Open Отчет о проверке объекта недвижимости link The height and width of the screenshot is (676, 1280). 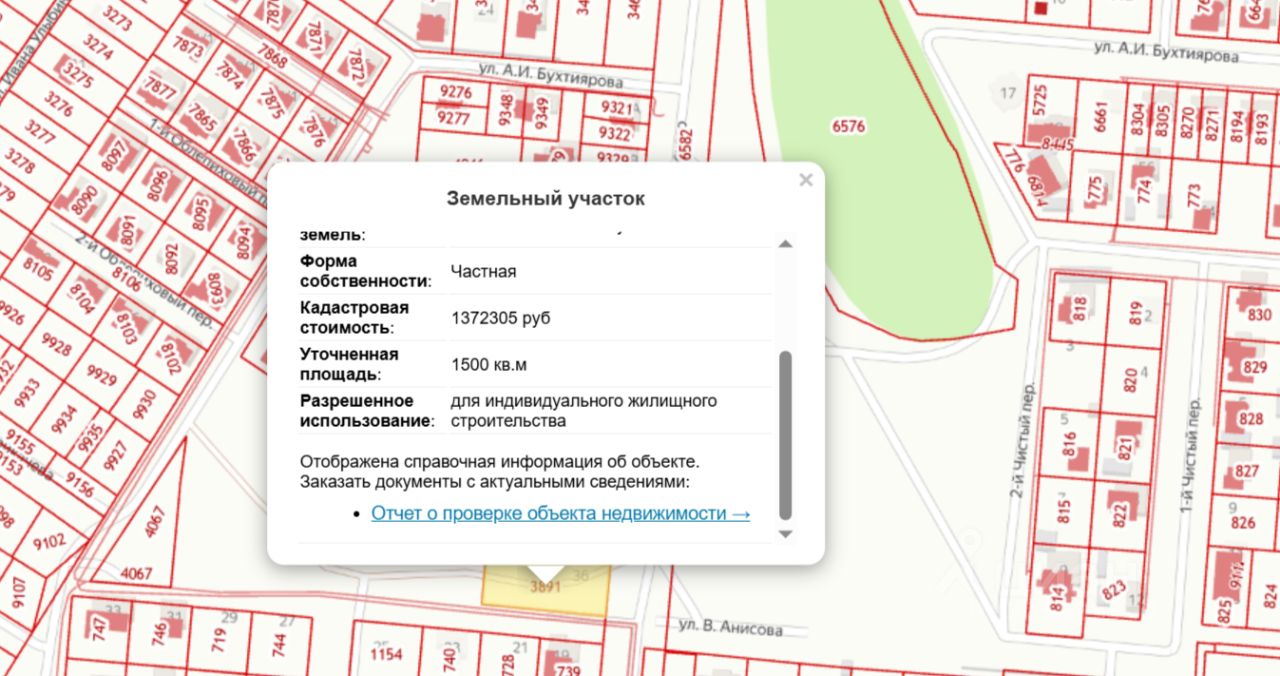click(x=560, y=514)
